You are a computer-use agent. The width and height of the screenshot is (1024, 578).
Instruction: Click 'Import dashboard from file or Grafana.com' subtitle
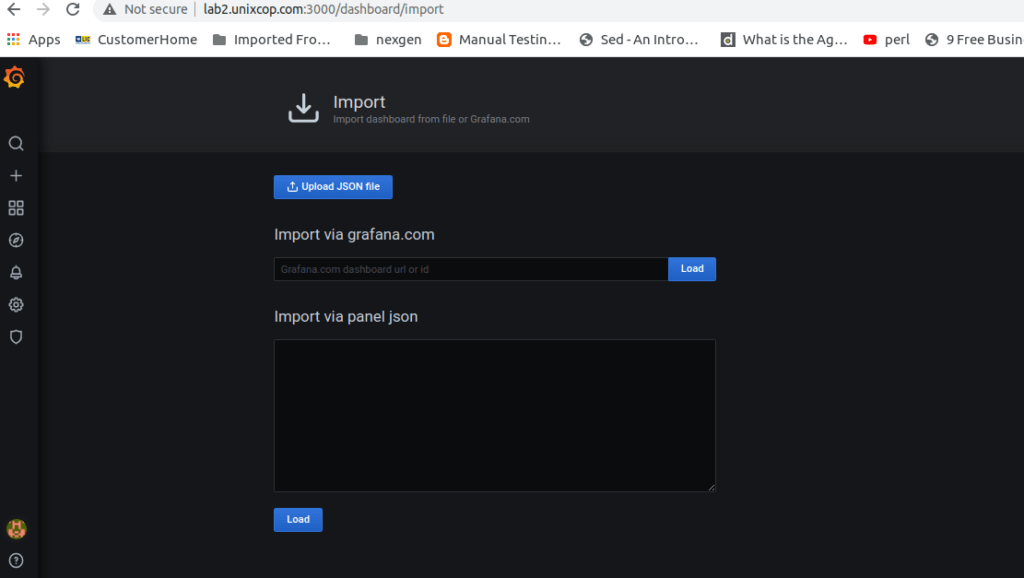[431, 120]
